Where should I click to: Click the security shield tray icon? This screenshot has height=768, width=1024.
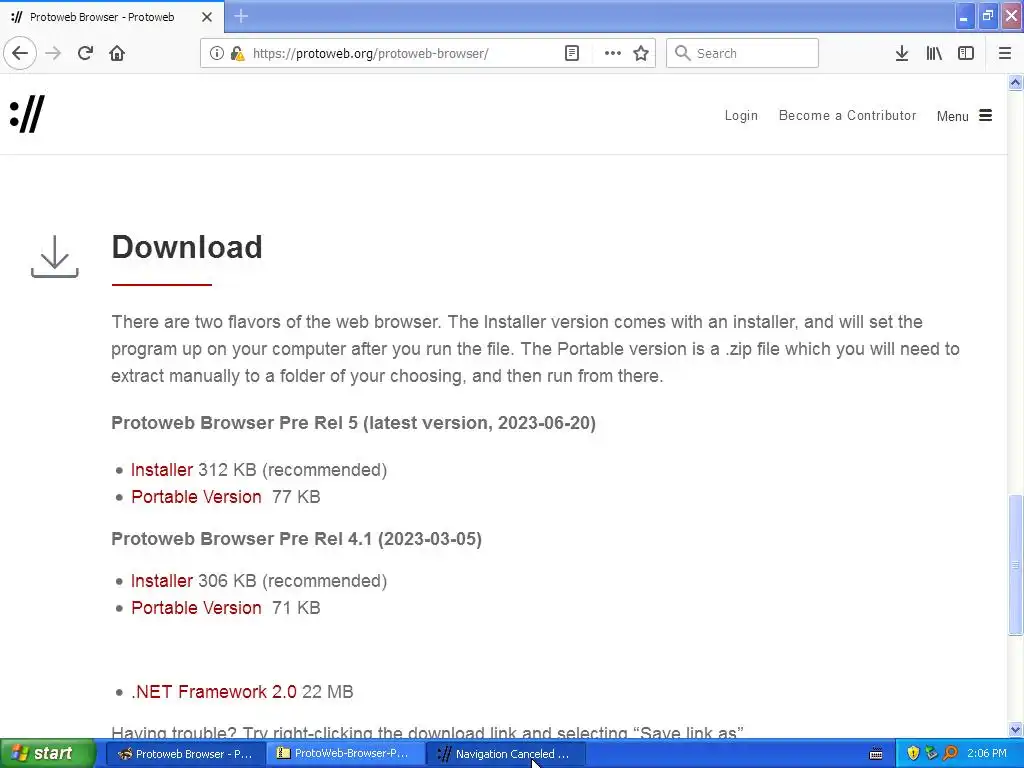coord(913,754)
